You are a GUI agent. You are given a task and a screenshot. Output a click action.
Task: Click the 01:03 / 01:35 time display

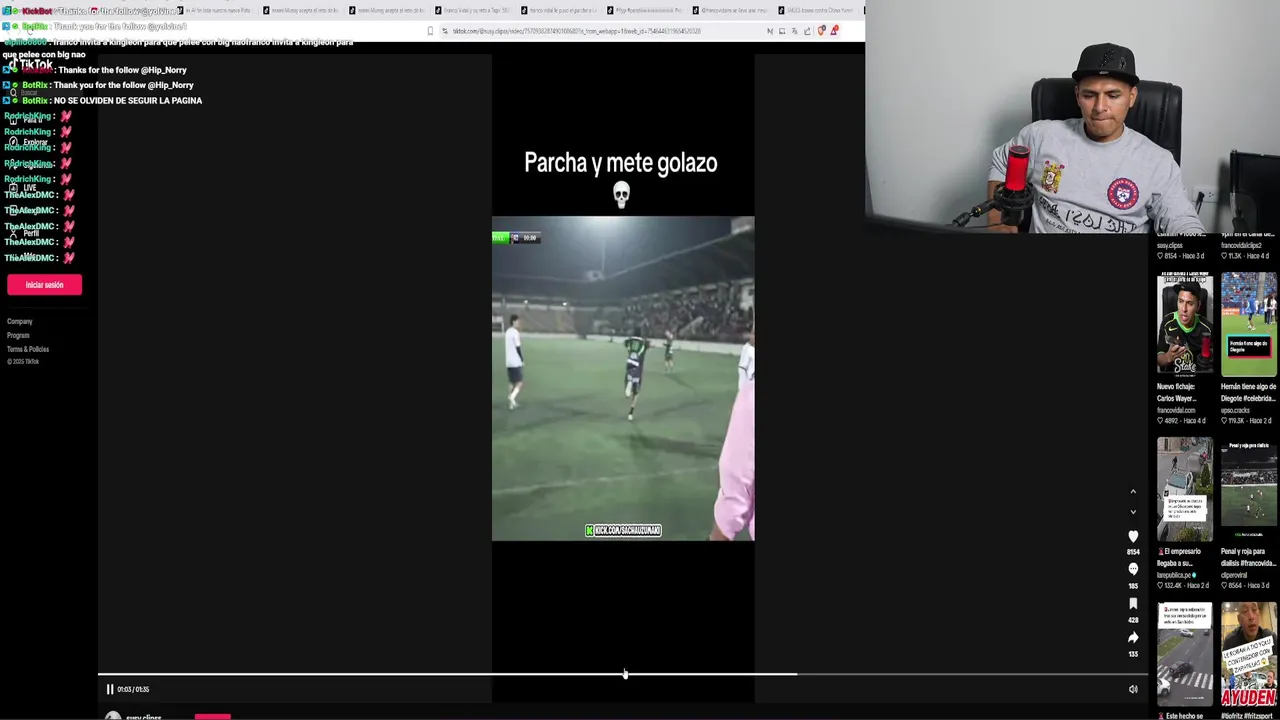click(133, 689)
